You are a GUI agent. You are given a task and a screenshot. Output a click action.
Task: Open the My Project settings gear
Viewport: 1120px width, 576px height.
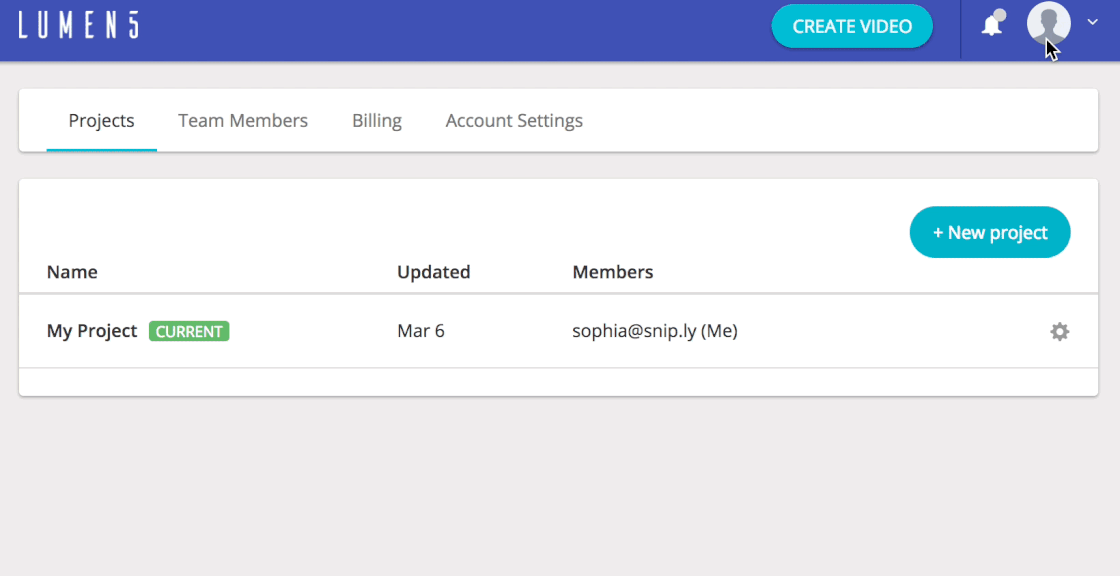(x=1059, y=332)
